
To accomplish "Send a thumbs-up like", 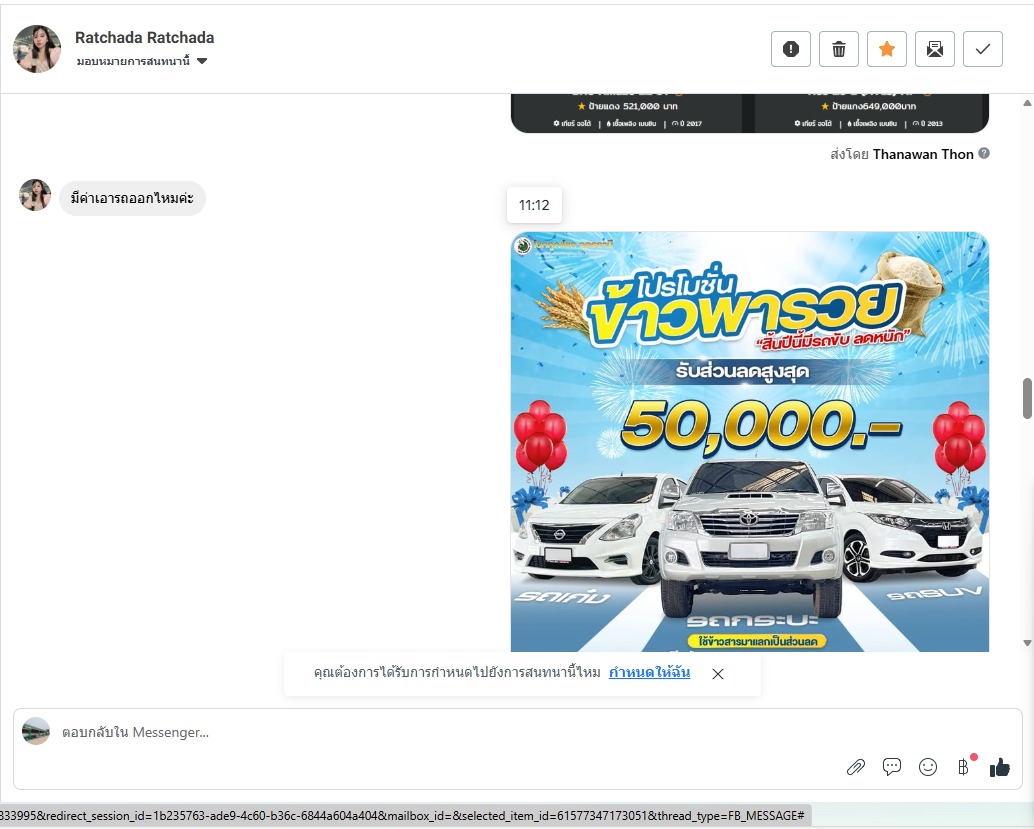I will tap(999, 767).
